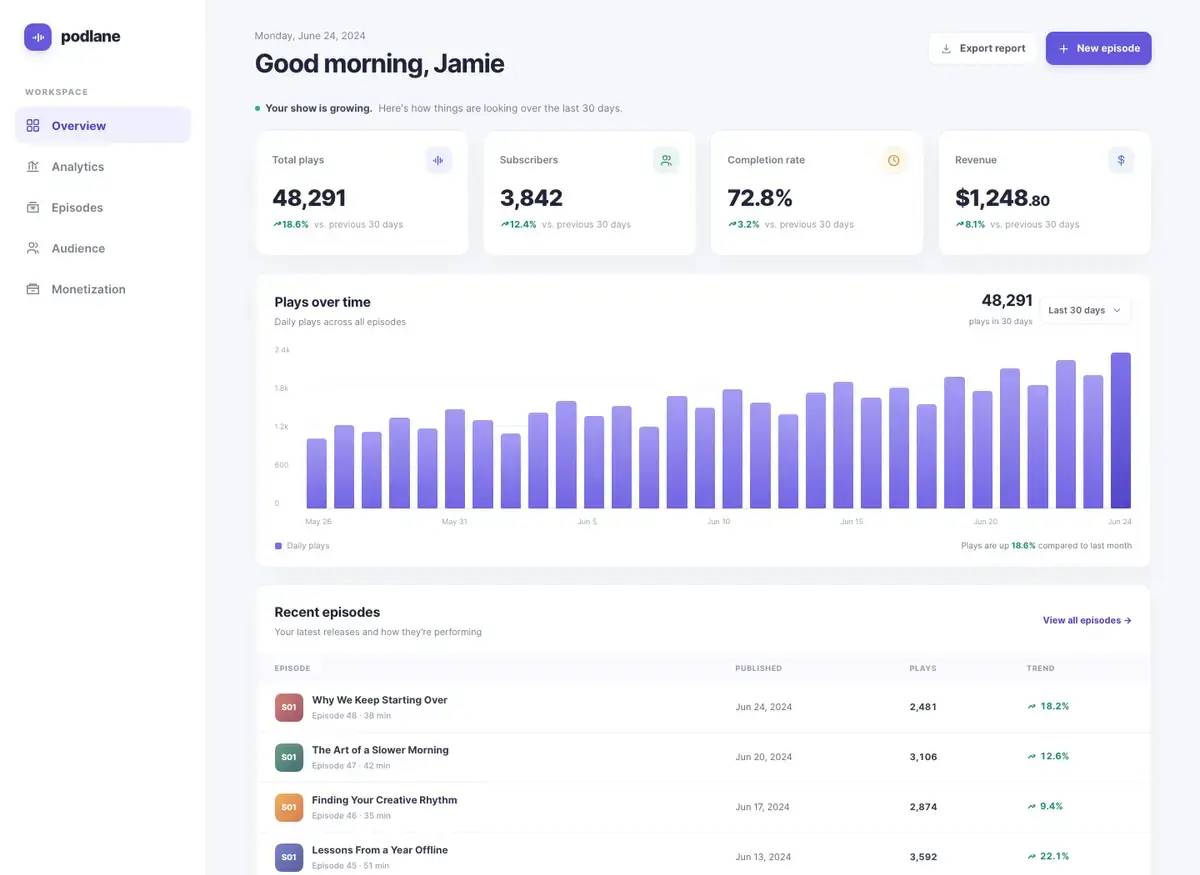The height and width of the screenshot is (875, 1200).
Task: Open episode The Art of a Slower Morning
Action: point(380,750)
